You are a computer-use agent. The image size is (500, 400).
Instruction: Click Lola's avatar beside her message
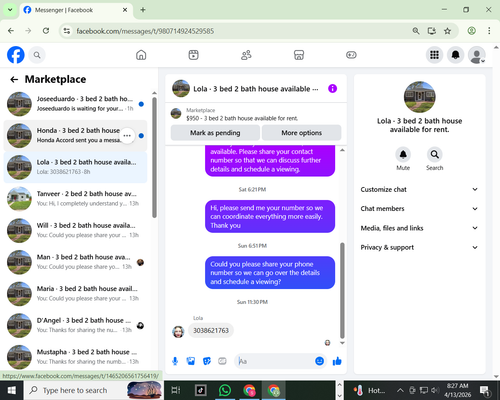click(178, 332)
